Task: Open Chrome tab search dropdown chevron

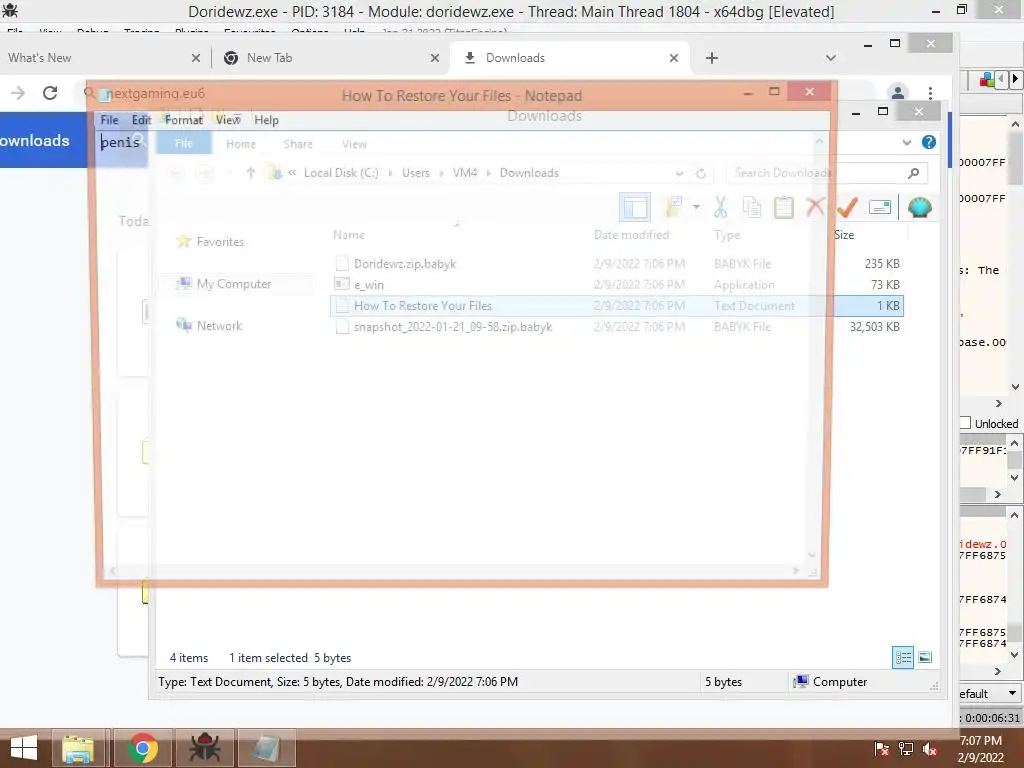Action: pyautogui.click(x=831, y=58)
